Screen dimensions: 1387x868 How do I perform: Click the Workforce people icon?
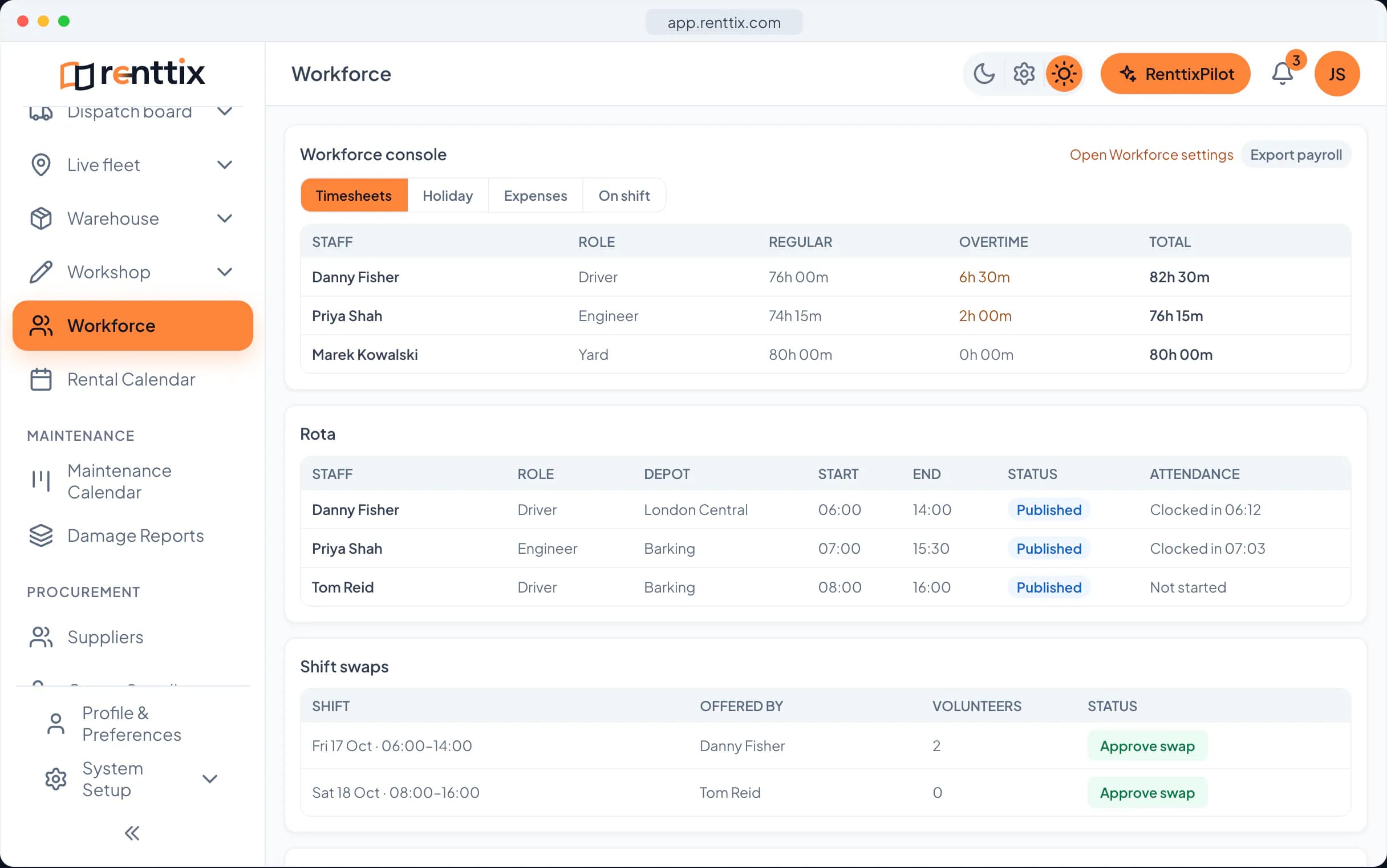pos(40,326)
